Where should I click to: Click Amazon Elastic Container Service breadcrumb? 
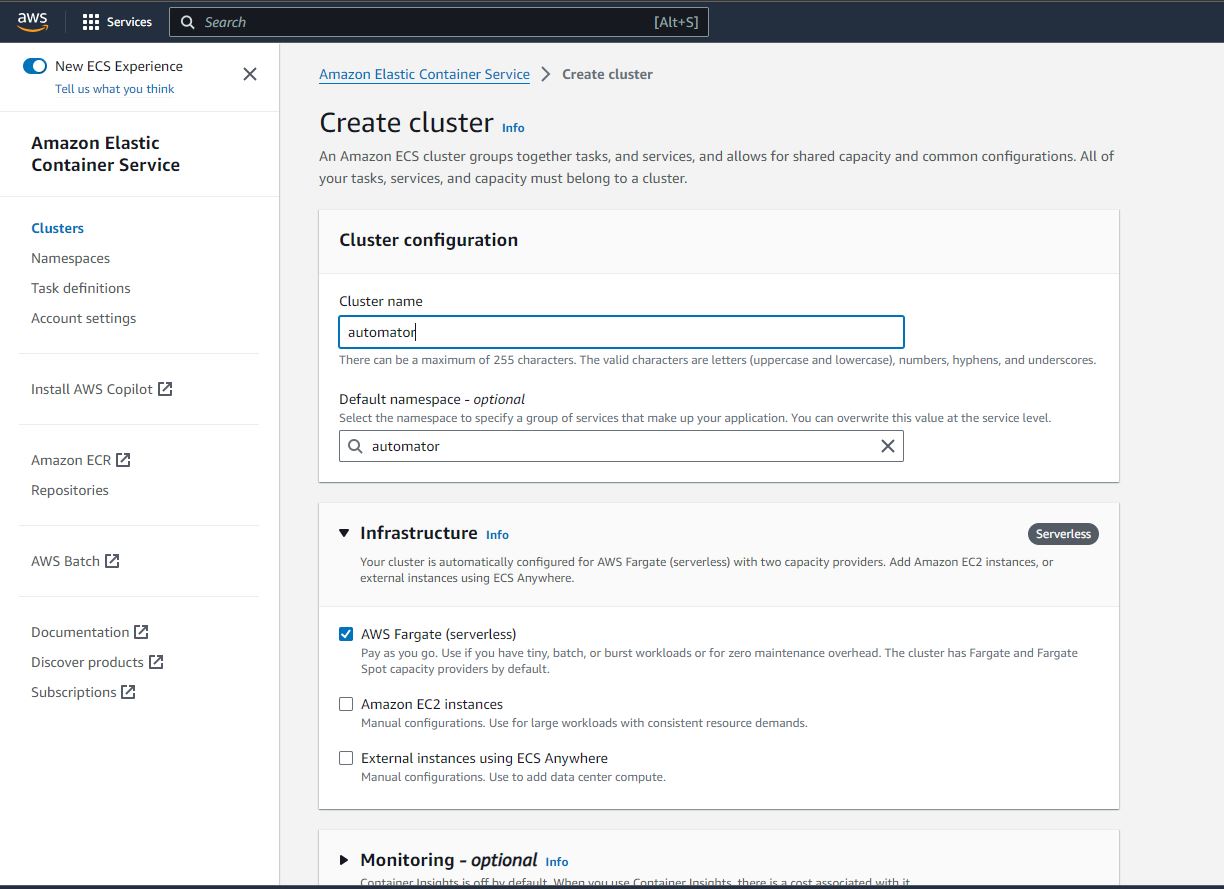tap(424, 74)
